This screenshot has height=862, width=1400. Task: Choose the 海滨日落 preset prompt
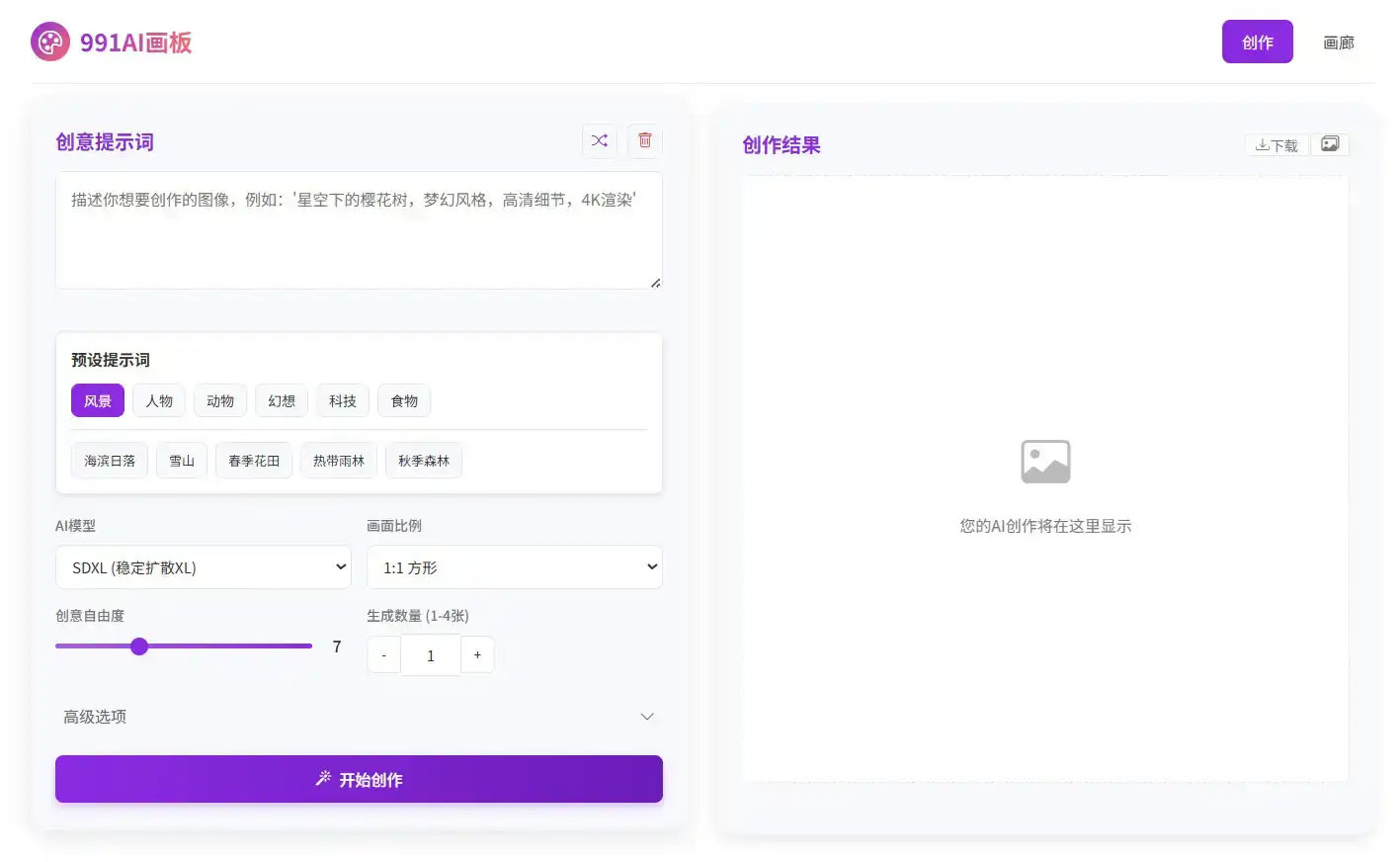(110, 461)
